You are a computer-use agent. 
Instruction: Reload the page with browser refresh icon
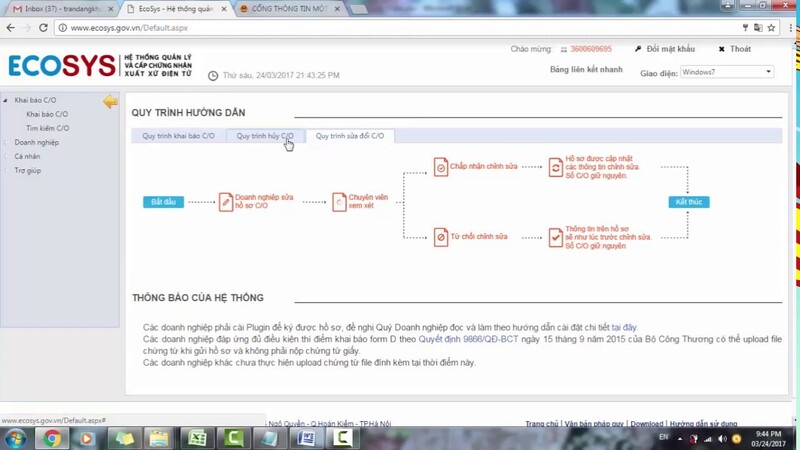coord(43,28)
